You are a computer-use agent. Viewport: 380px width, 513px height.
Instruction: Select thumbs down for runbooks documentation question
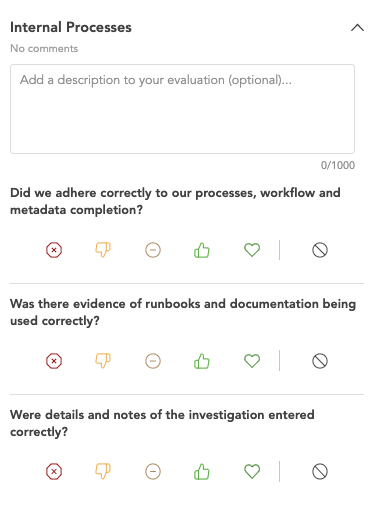coord(103,361)
